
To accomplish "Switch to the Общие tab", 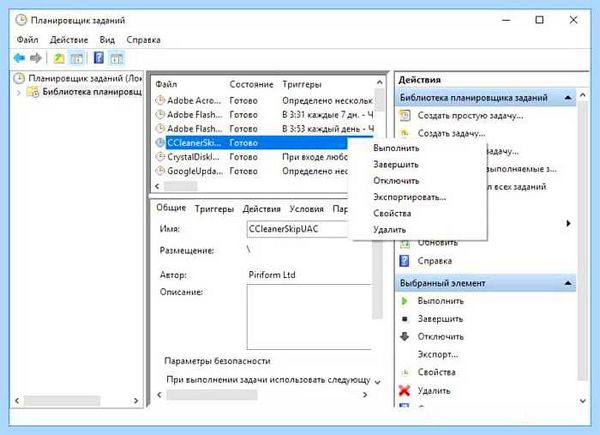I will (x=171, y=208).
